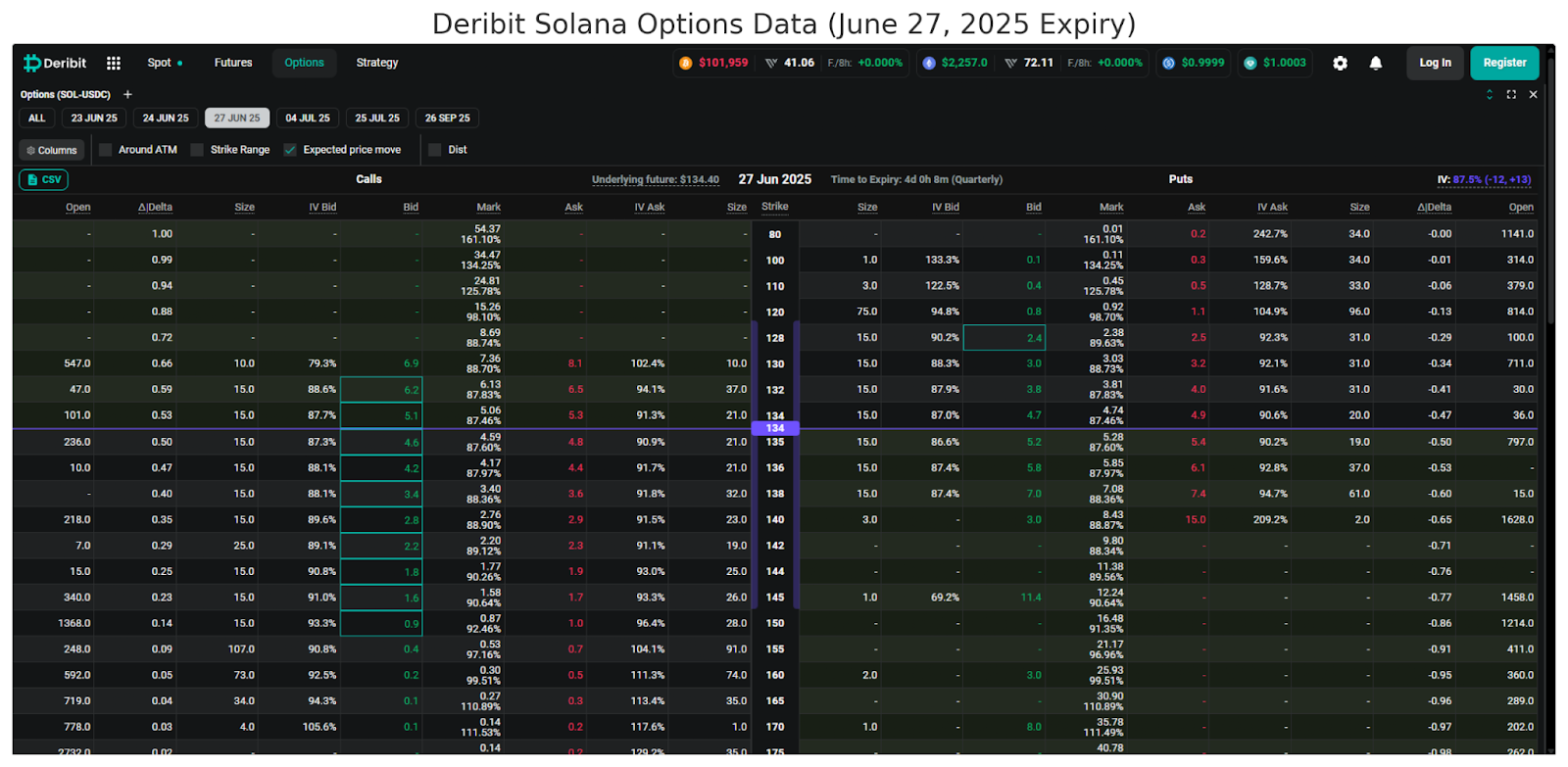Download options data as CSV

[44, 179]
